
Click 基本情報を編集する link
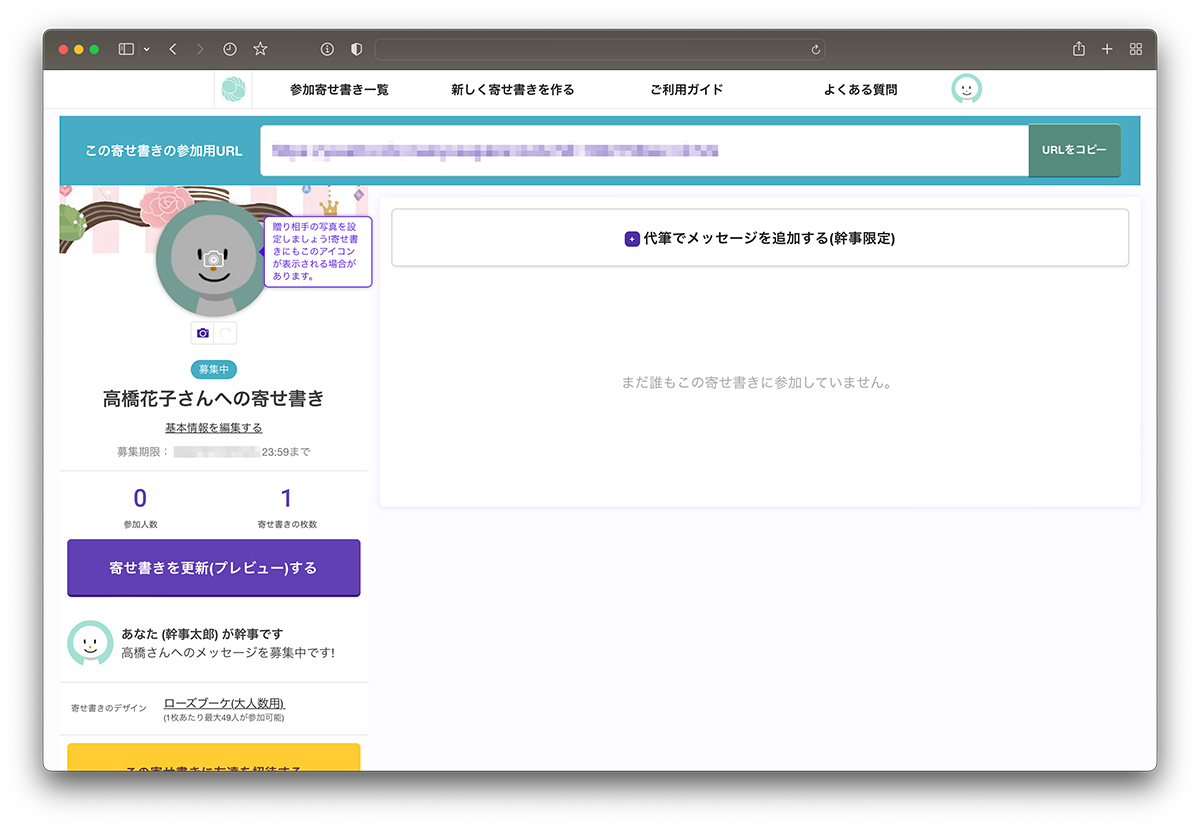214,428
